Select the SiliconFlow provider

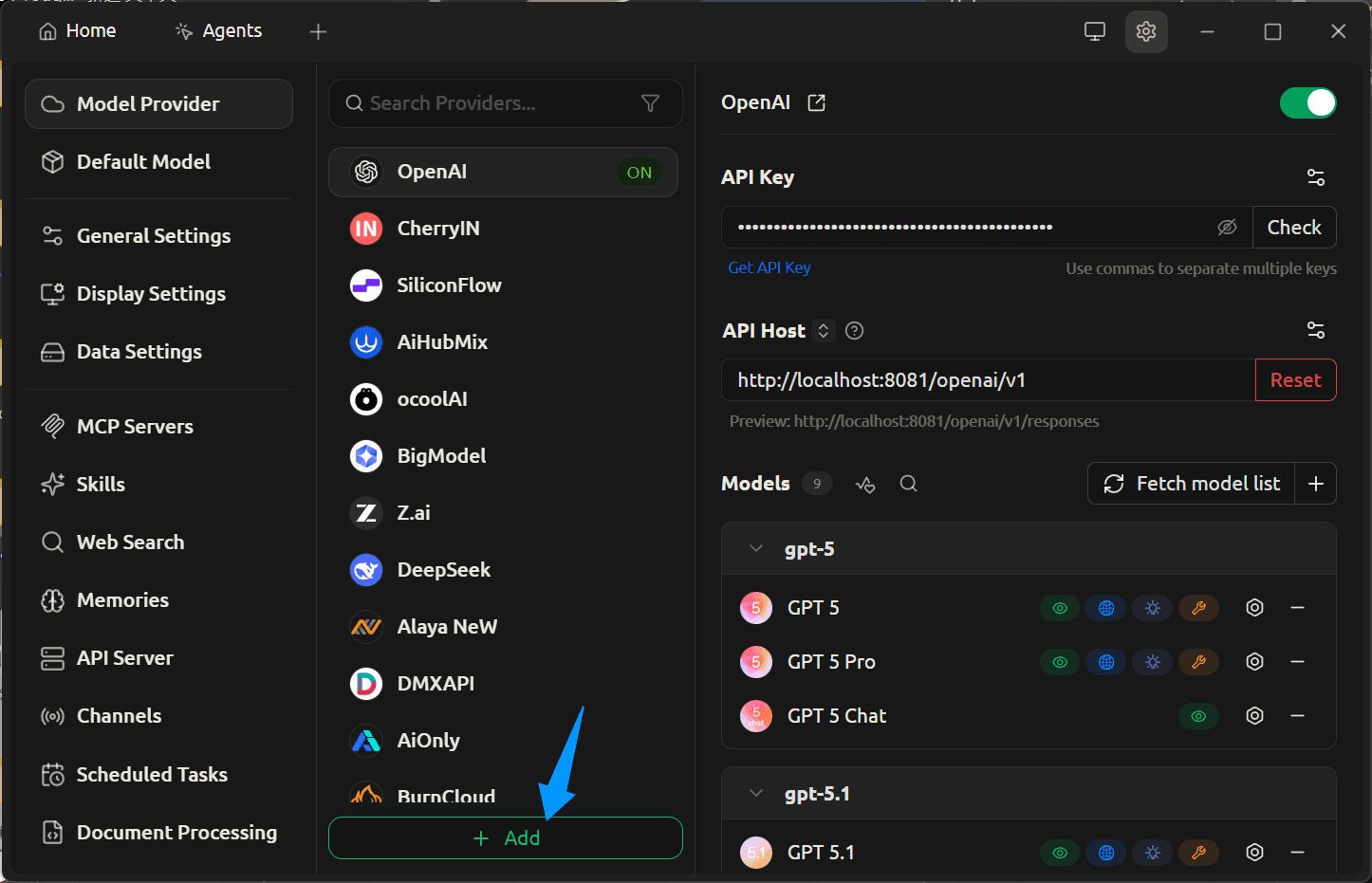(x=503, y=285)
